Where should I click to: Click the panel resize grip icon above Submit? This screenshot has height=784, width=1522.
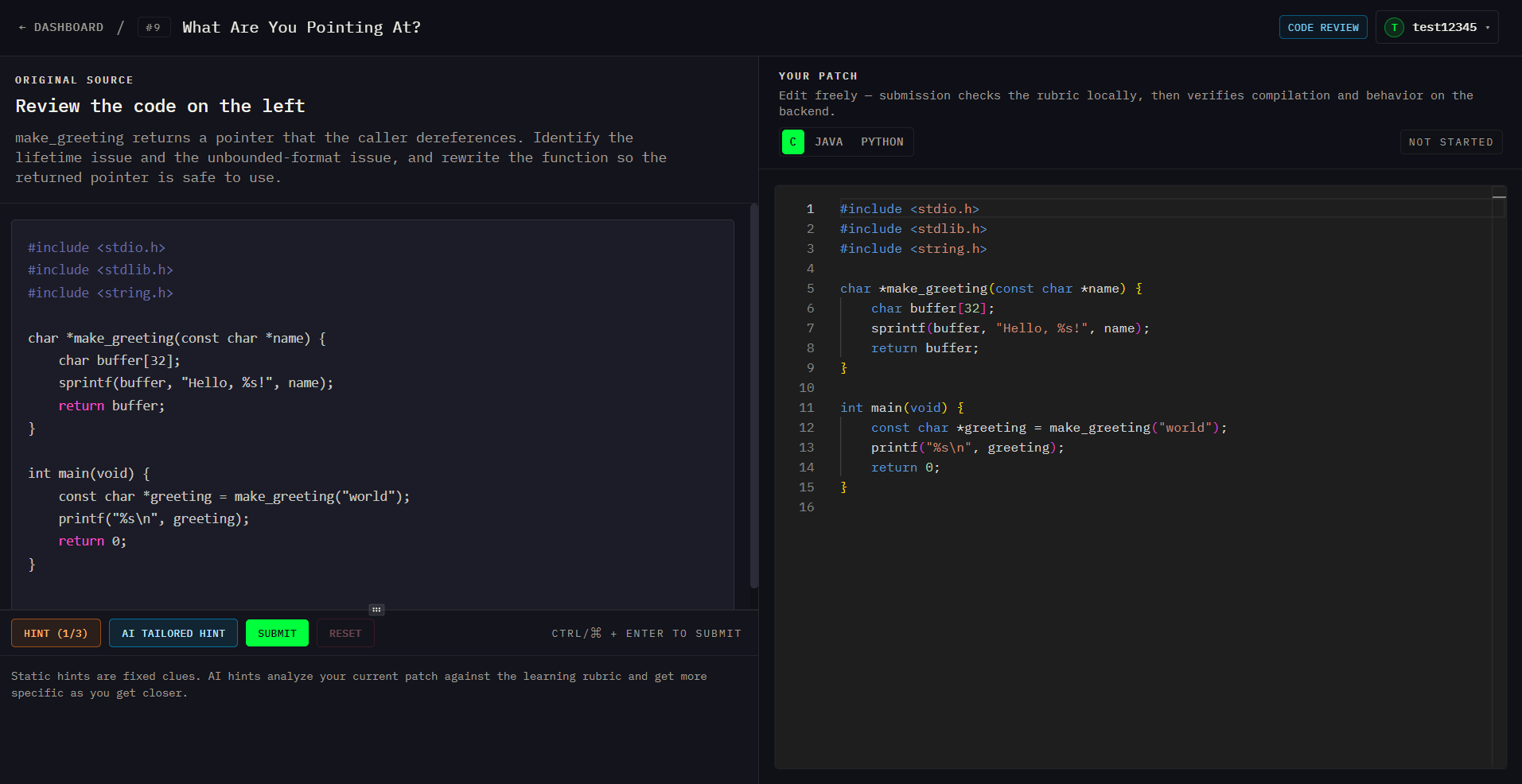coord(377,610)
